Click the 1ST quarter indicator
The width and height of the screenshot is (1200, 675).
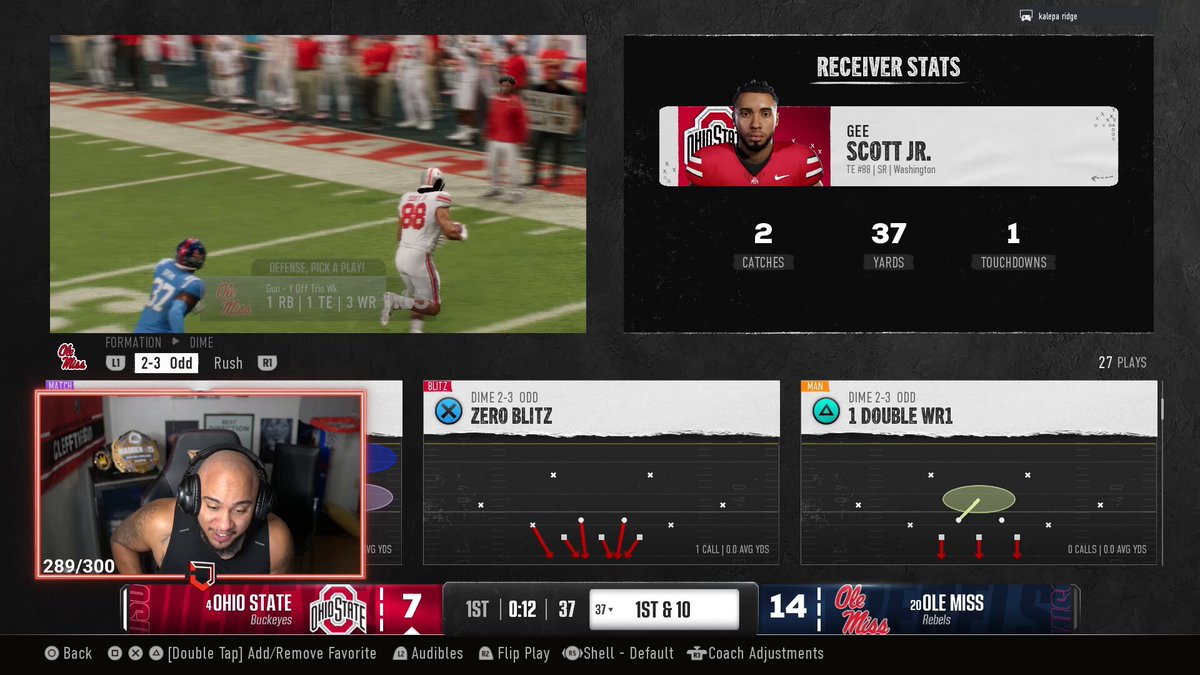[477, 609]
